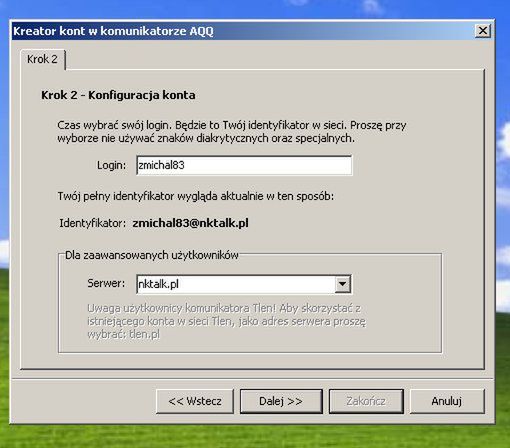The image size is (510, 448).
Task: Click the Serwer combo box text nktalk.pl
Action: pos(158,284)
